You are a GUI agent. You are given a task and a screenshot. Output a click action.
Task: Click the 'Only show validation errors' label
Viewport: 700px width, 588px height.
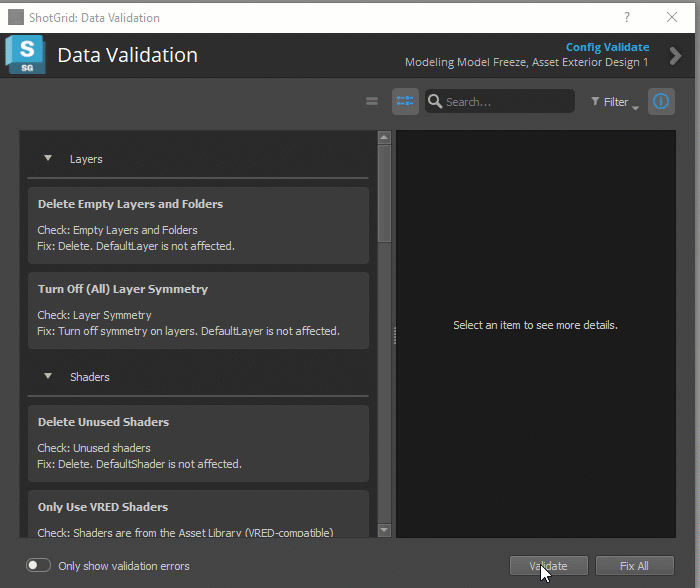coord(124,566)
